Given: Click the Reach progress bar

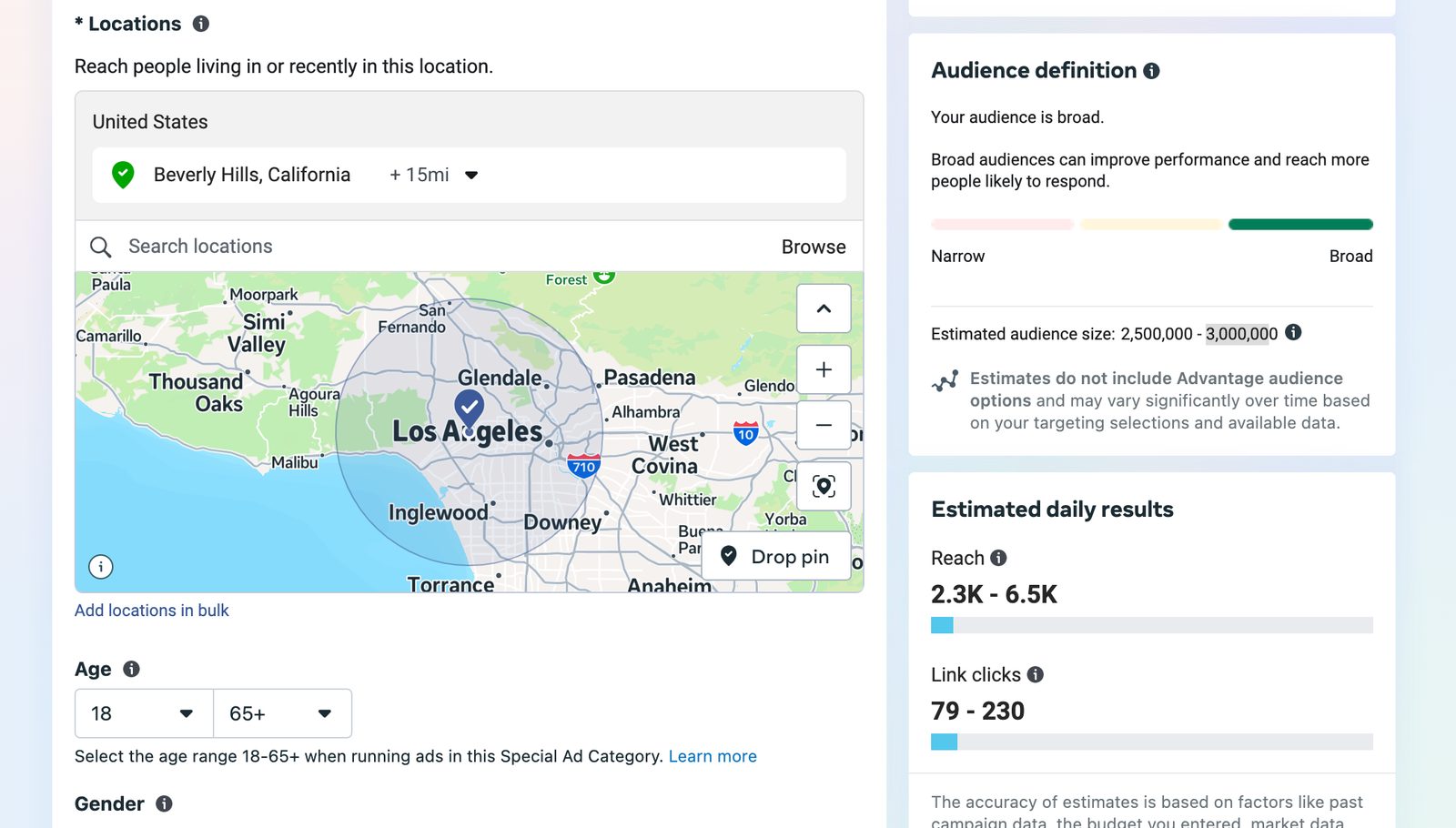Looking at the screenshot, I should [1152, 625].
